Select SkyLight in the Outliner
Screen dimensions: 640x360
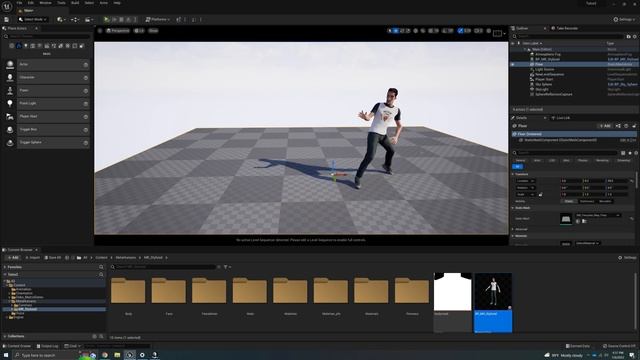point(542,89)
